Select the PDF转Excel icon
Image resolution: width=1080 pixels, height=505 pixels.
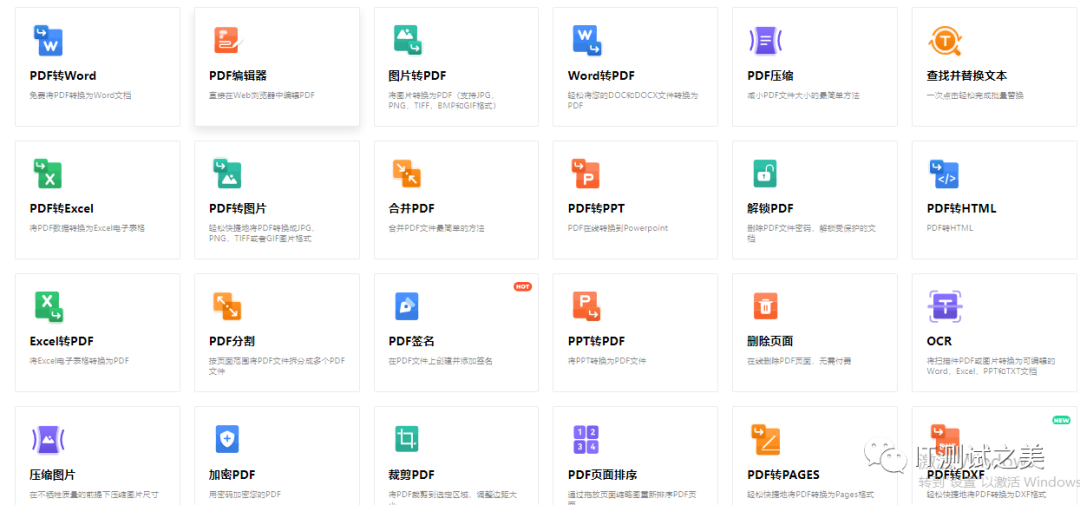(x=47, y=174)
